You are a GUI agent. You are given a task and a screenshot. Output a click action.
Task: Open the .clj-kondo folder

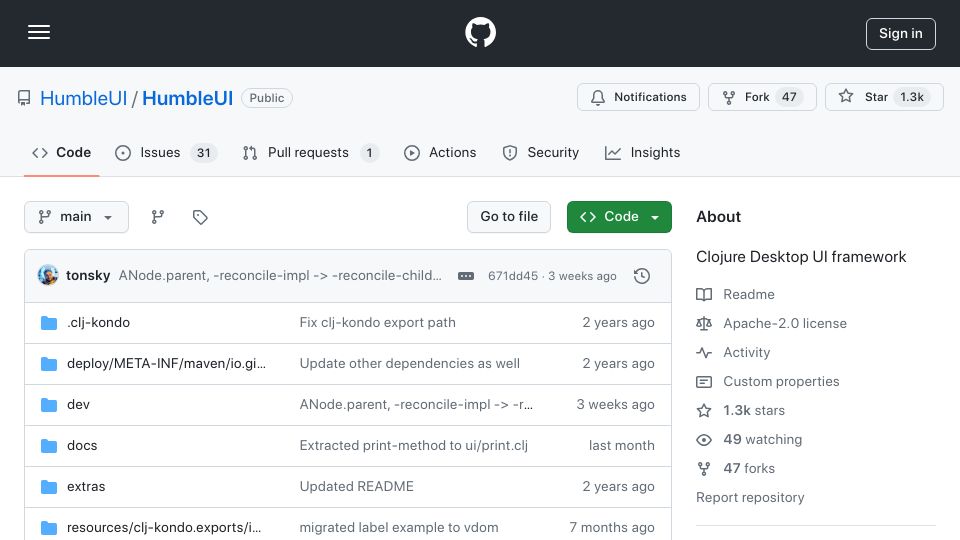coord(99,323)
